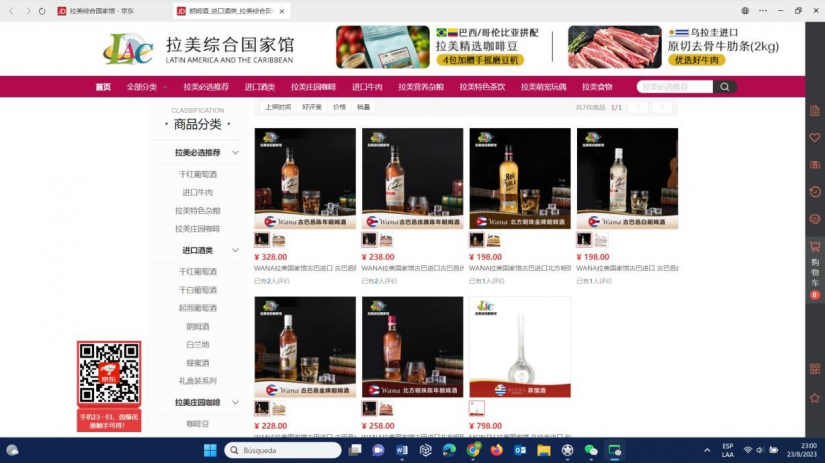The image size is (825, 463).
Task: Sort products by 销量
Action: point(364,107)
